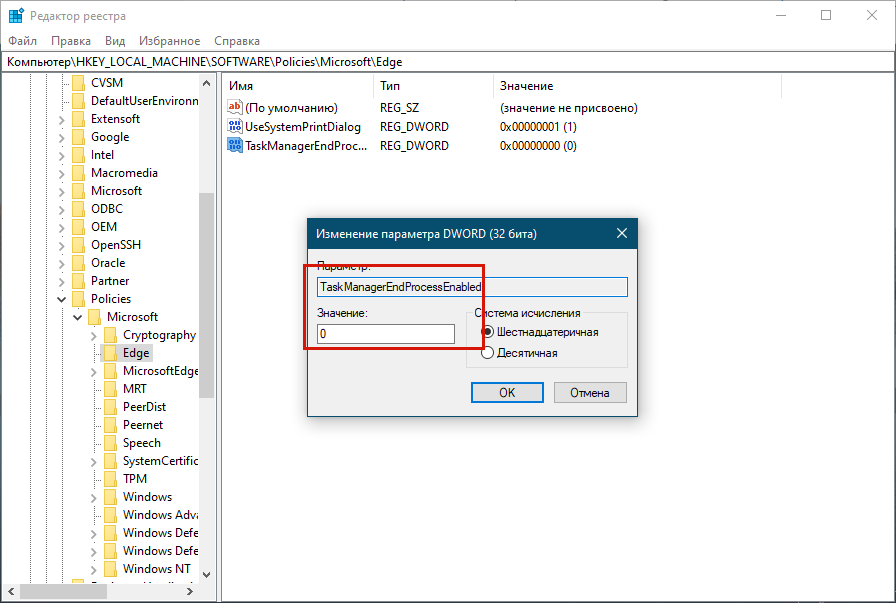Click the TPM folder icon
The image size is (896, 603).
(110, 479)
